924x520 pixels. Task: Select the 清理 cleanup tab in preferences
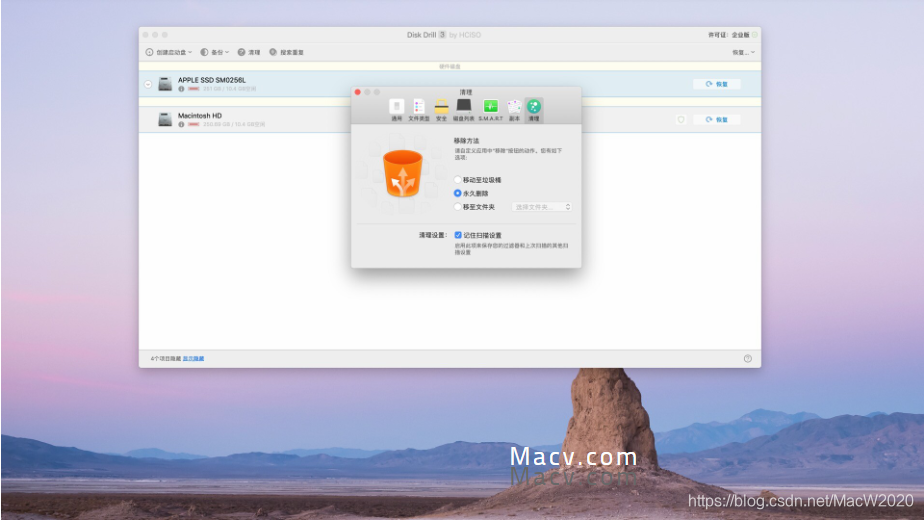pyautogui.click(x=534, y=110)
